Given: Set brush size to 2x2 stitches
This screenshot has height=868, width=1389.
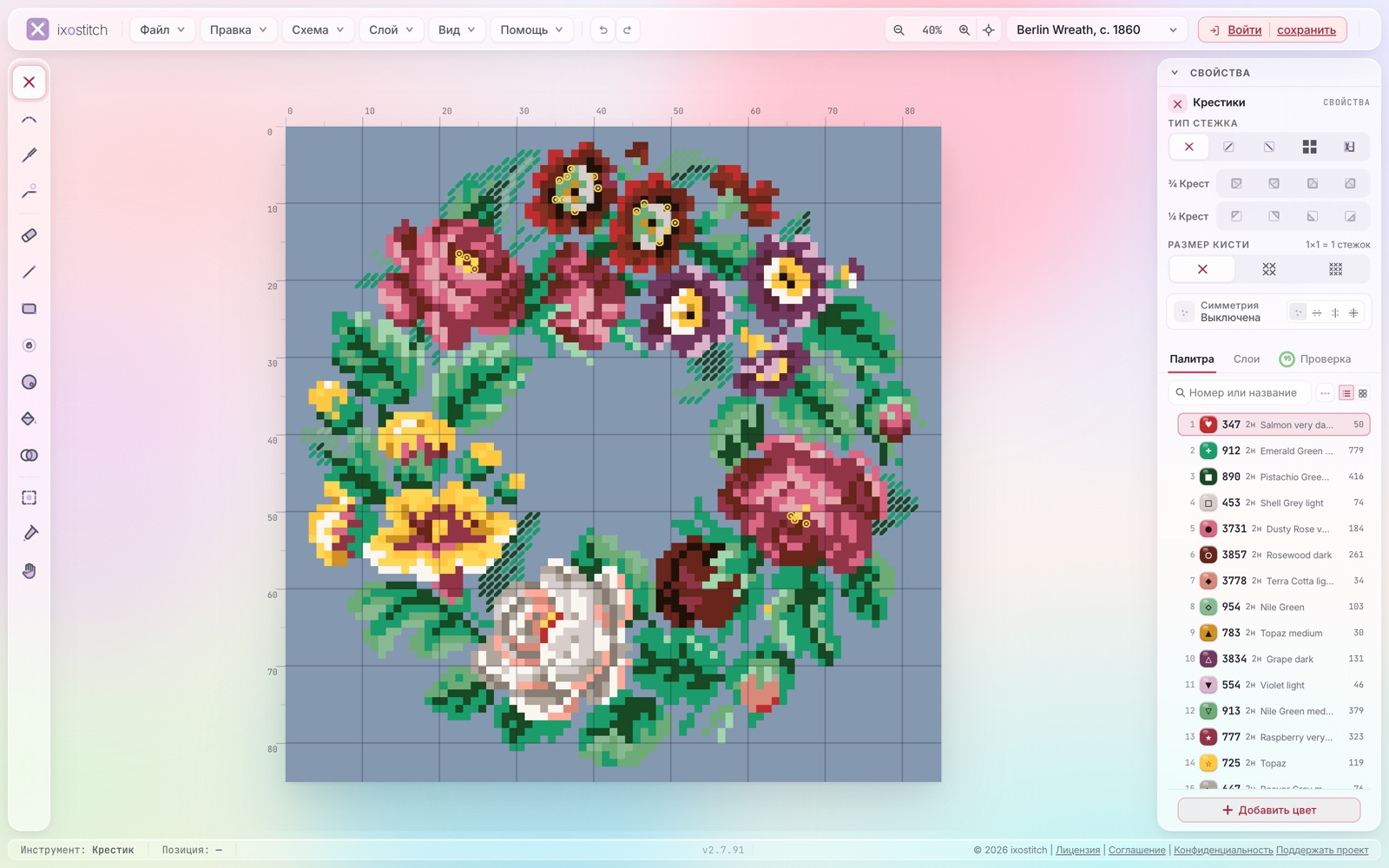Looking at the screenshot, I should point(1269,269).
